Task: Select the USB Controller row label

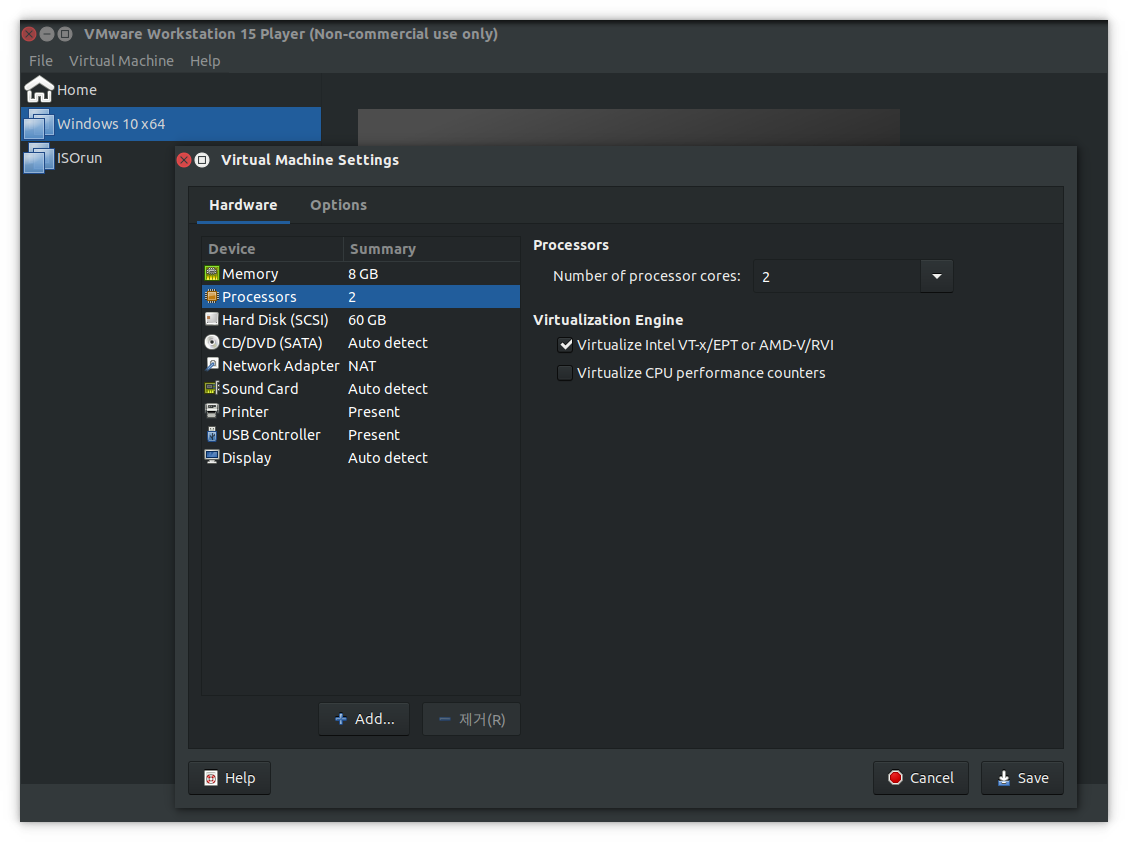Action: [271, 435]
